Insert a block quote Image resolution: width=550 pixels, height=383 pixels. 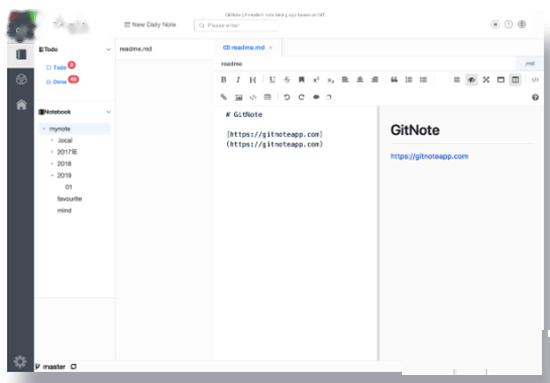[394, 80]
